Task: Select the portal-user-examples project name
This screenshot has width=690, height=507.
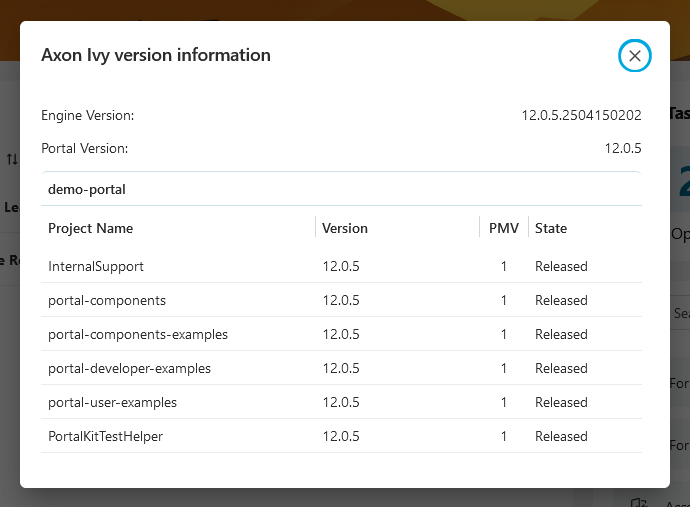Action: tap(112, 402)
